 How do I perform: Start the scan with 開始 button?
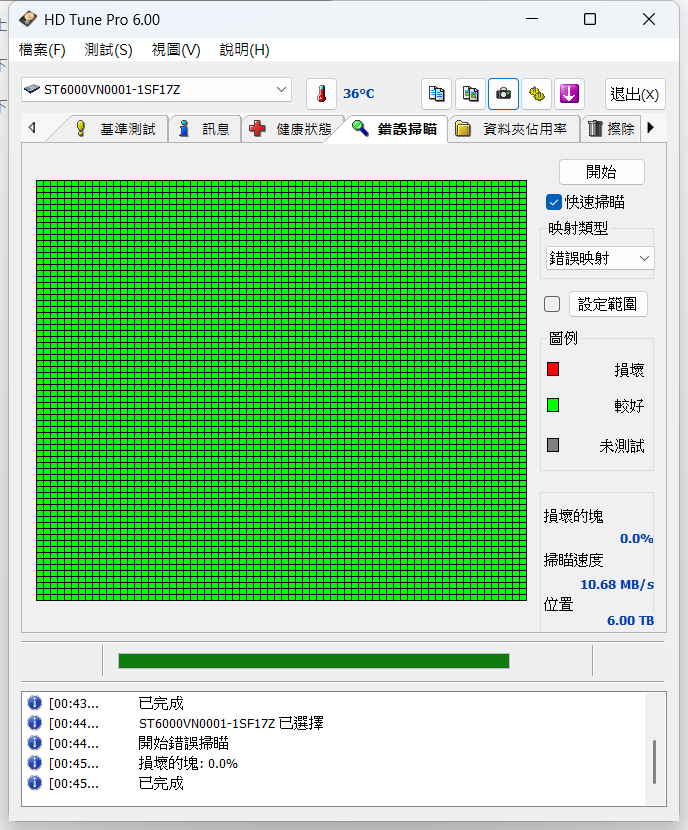602,172
